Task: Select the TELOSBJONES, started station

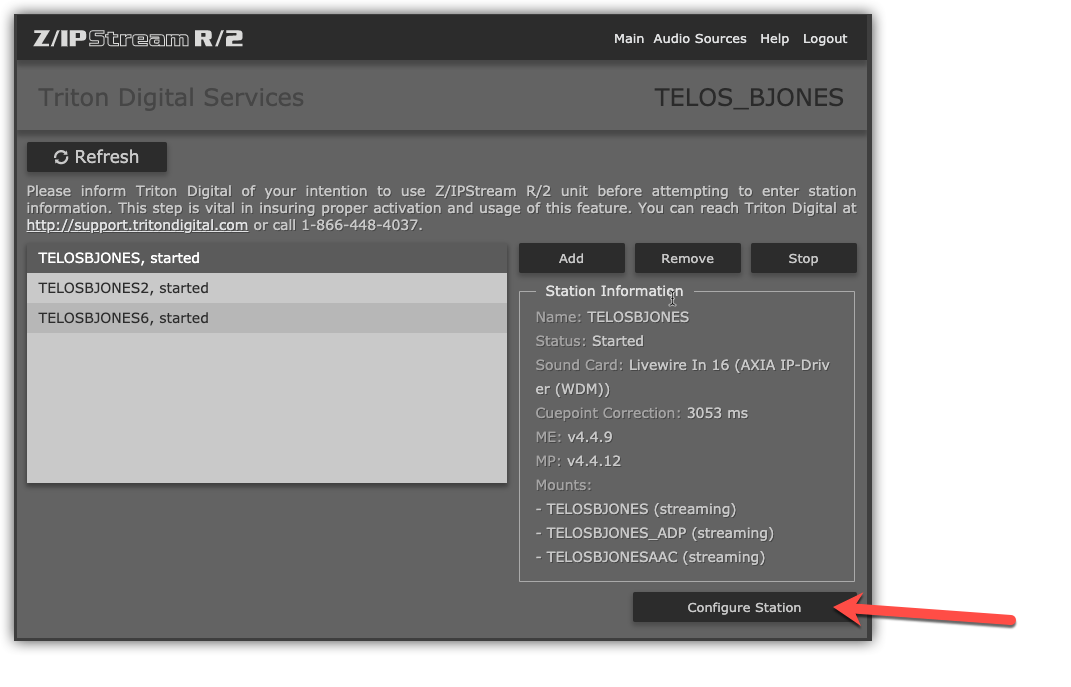Action: coord(267,258)
